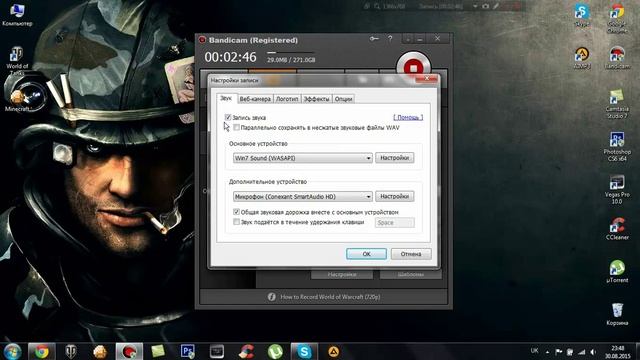Open uTorrent from the taskbar
Viewport: 640px width, 360px height.
[275, 351]
